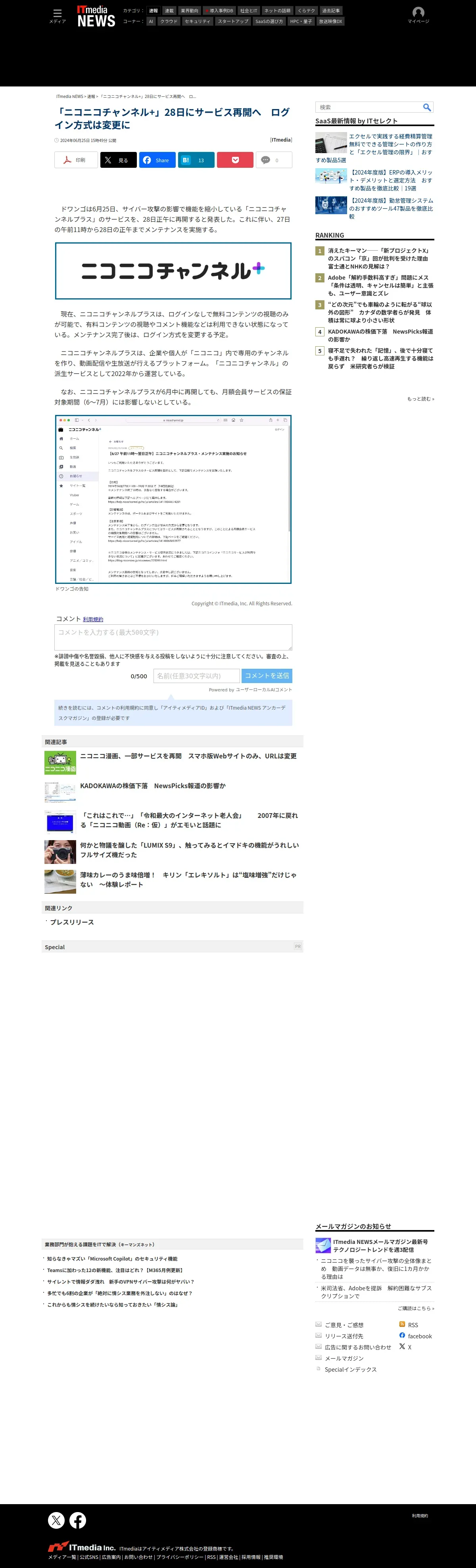The width and height of the screenshot is (476, 1568).
Task: Open メールマガジン sidebar link
Action: pos(344,1359)
